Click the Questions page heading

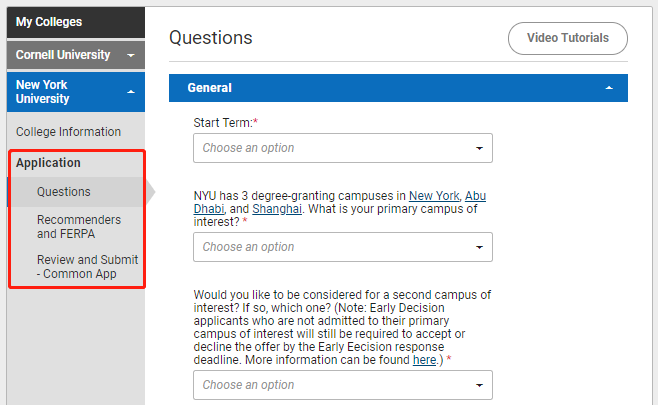click(x=211, y=38)
